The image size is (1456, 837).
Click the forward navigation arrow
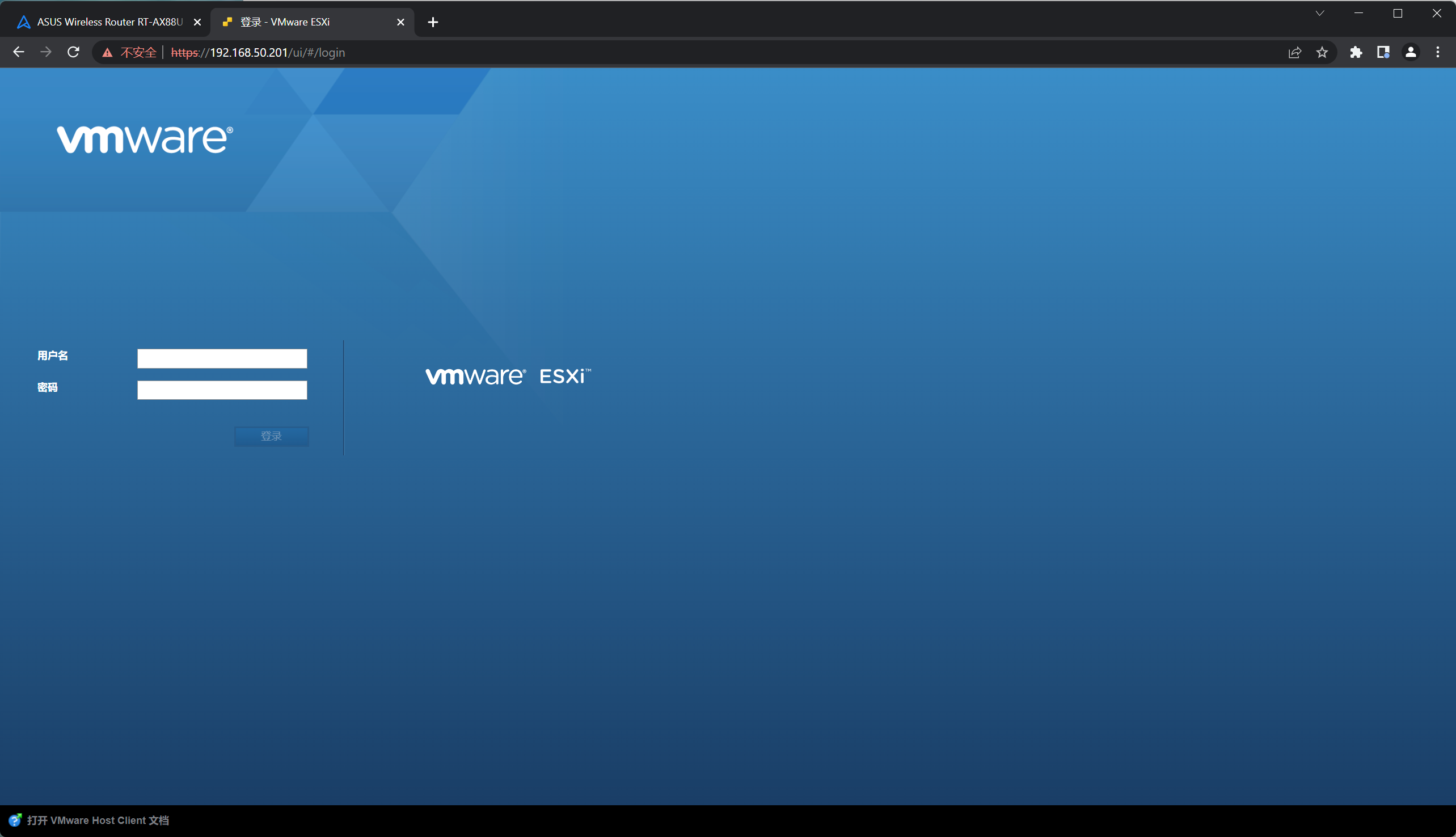click(46, 52)
